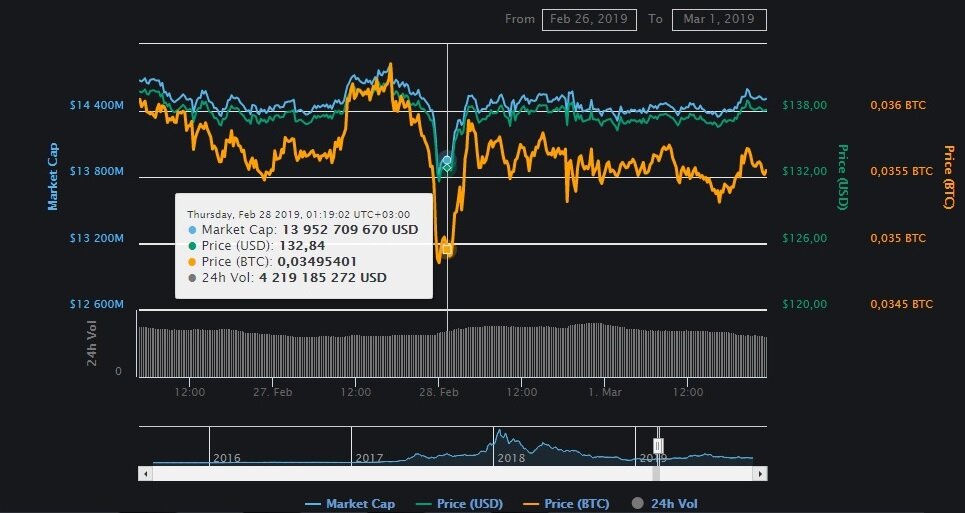Click the tooltip Price (BTC) value 0,03495401
The image size is (965, 513).
coord(316,262)
